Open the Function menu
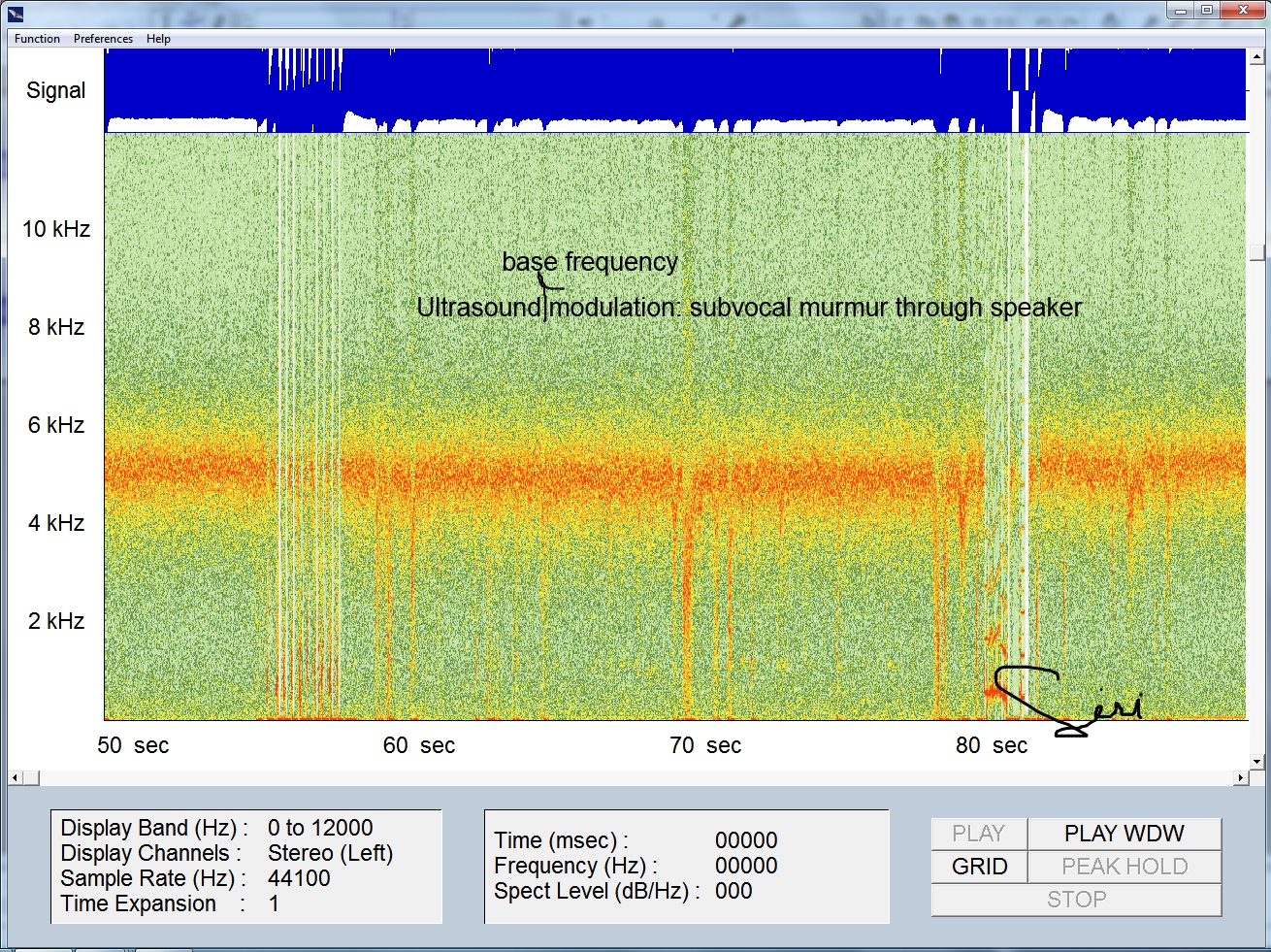The image size is (1271, 952). [37, 39]
